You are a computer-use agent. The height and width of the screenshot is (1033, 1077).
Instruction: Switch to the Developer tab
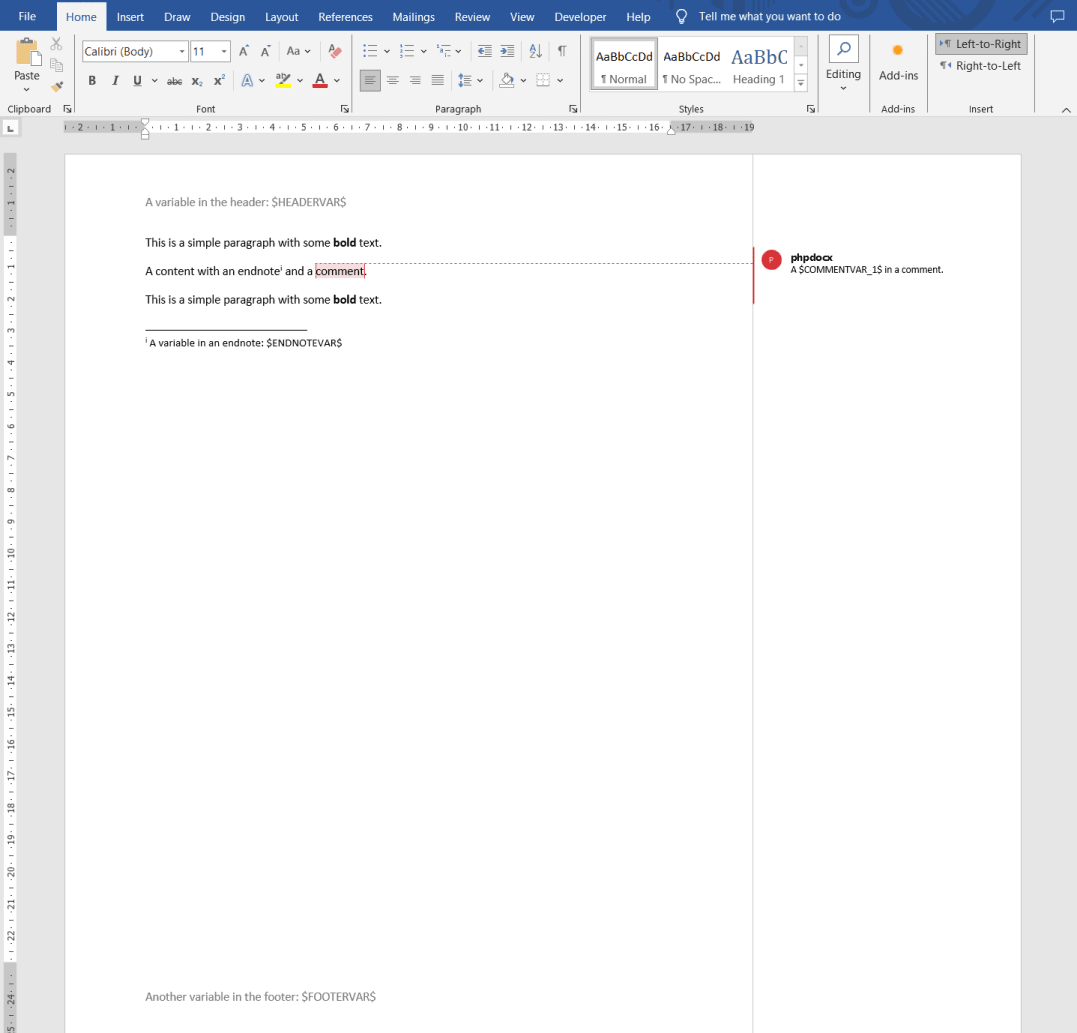click(580, 17)
